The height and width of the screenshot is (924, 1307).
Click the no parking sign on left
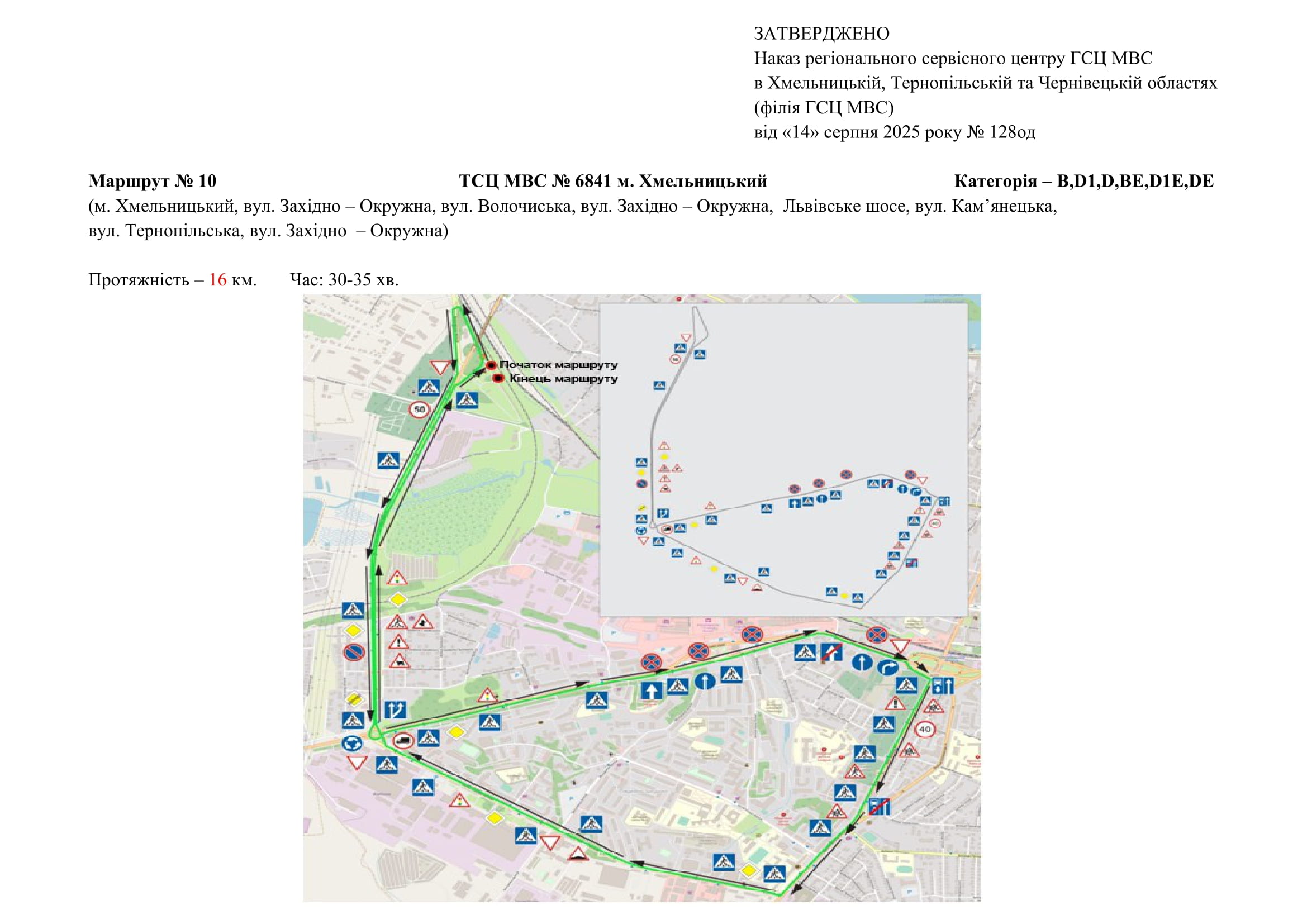(x=354, y=652)
